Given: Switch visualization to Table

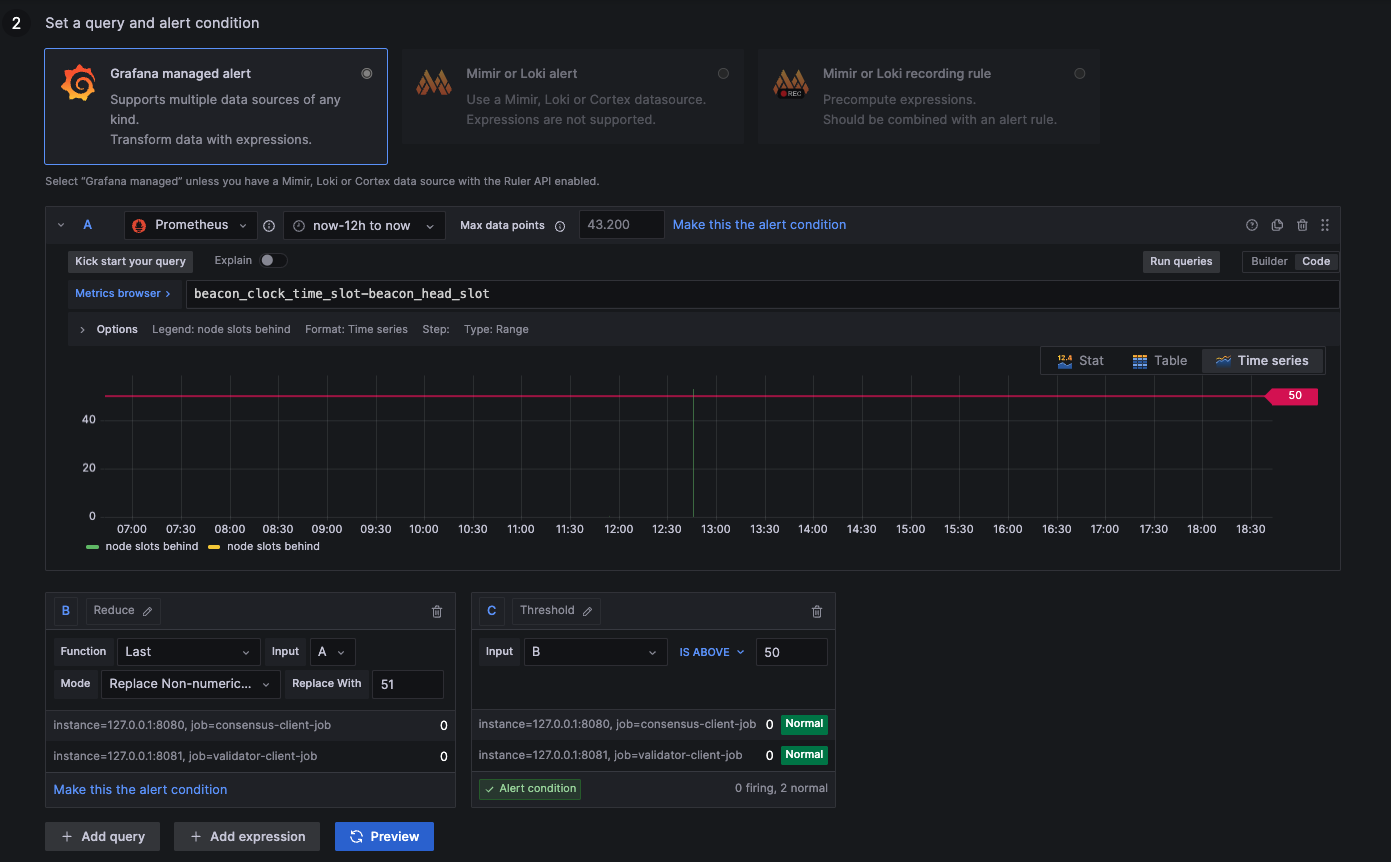Looking at the screenshot, I should tap(1160, 360).
